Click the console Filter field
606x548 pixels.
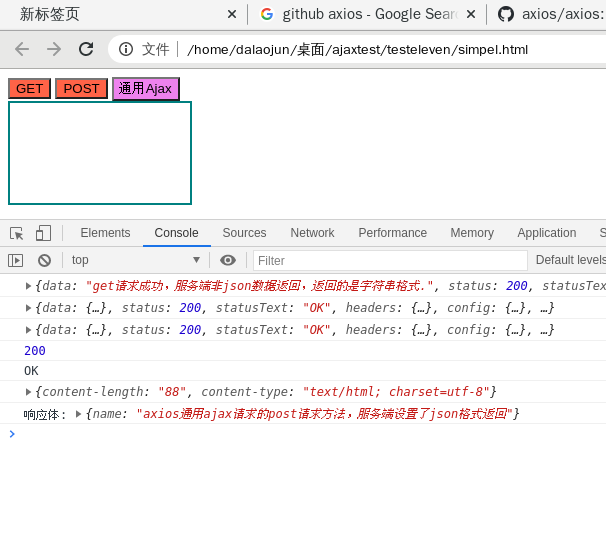pyautogui.click(x=390, y=260)
